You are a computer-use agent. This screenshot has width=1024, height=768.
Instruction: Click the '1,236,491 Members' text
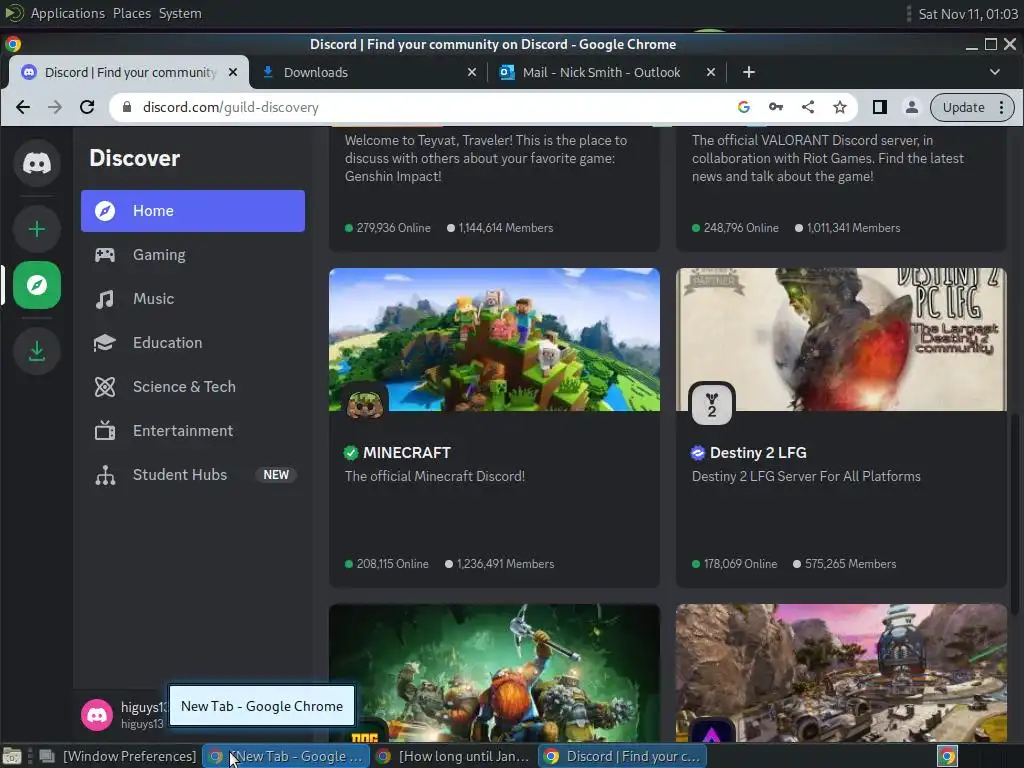coord(505,564)
